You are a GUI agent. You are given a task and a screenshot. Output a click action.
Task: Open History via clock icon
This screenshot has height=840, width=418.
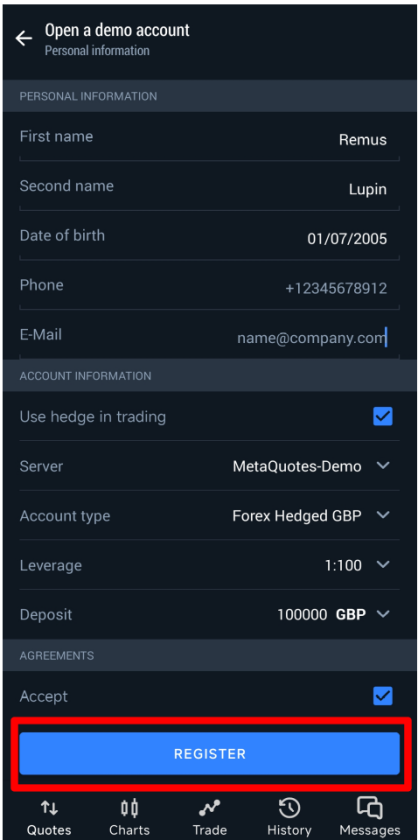[x=289, y=807]
